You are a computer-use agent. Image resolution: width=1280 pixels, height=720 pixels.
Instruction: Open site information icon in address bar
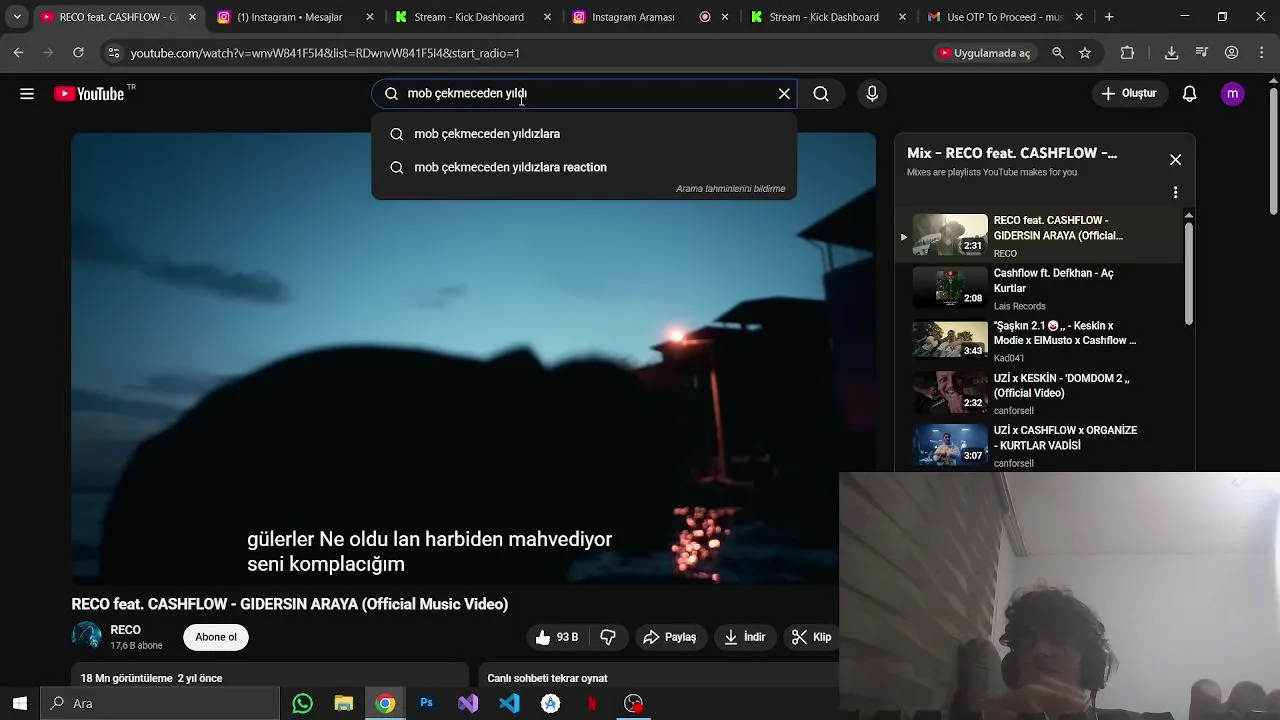pos(113,53)
